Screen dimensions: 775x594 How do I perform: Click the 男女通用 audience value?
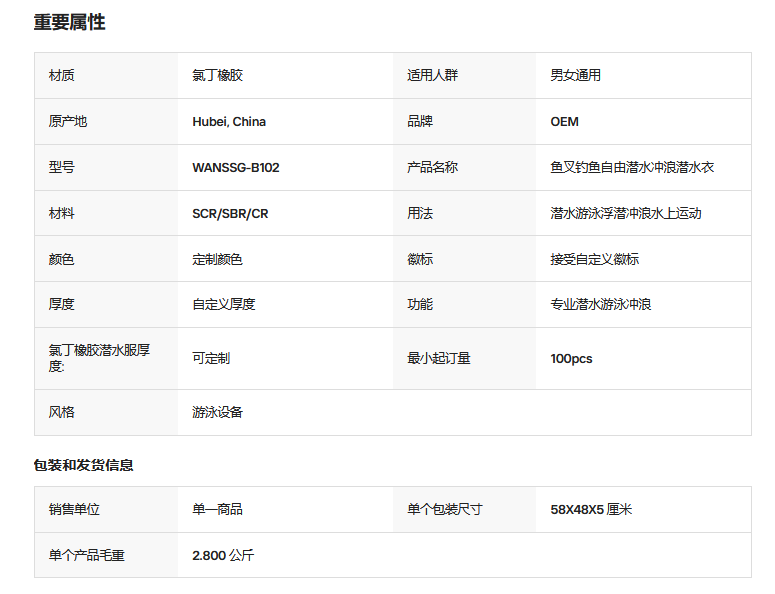coord(576,75)
